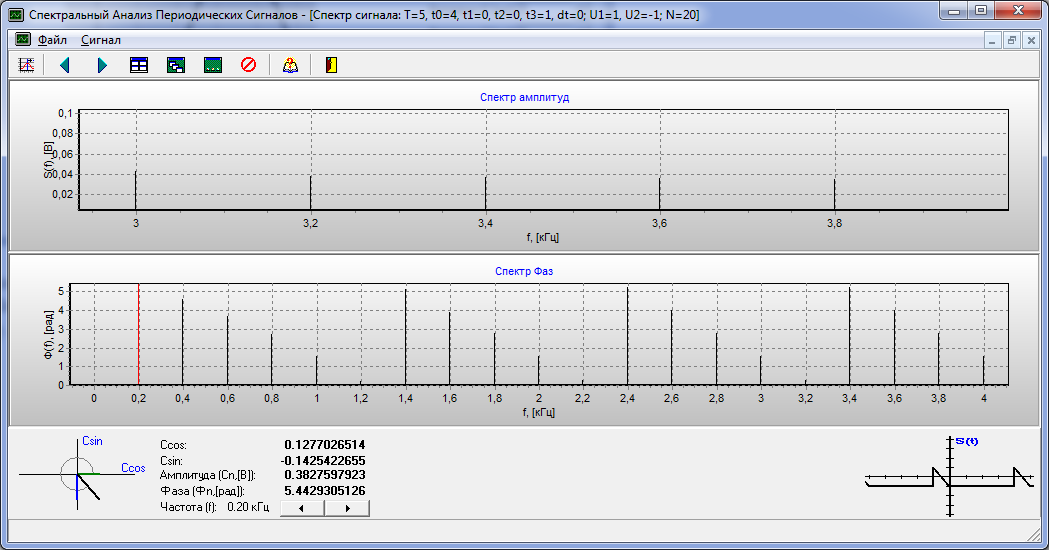Open the Файл menu
Screen dimensions: 1049x550
tap(52, 40)
